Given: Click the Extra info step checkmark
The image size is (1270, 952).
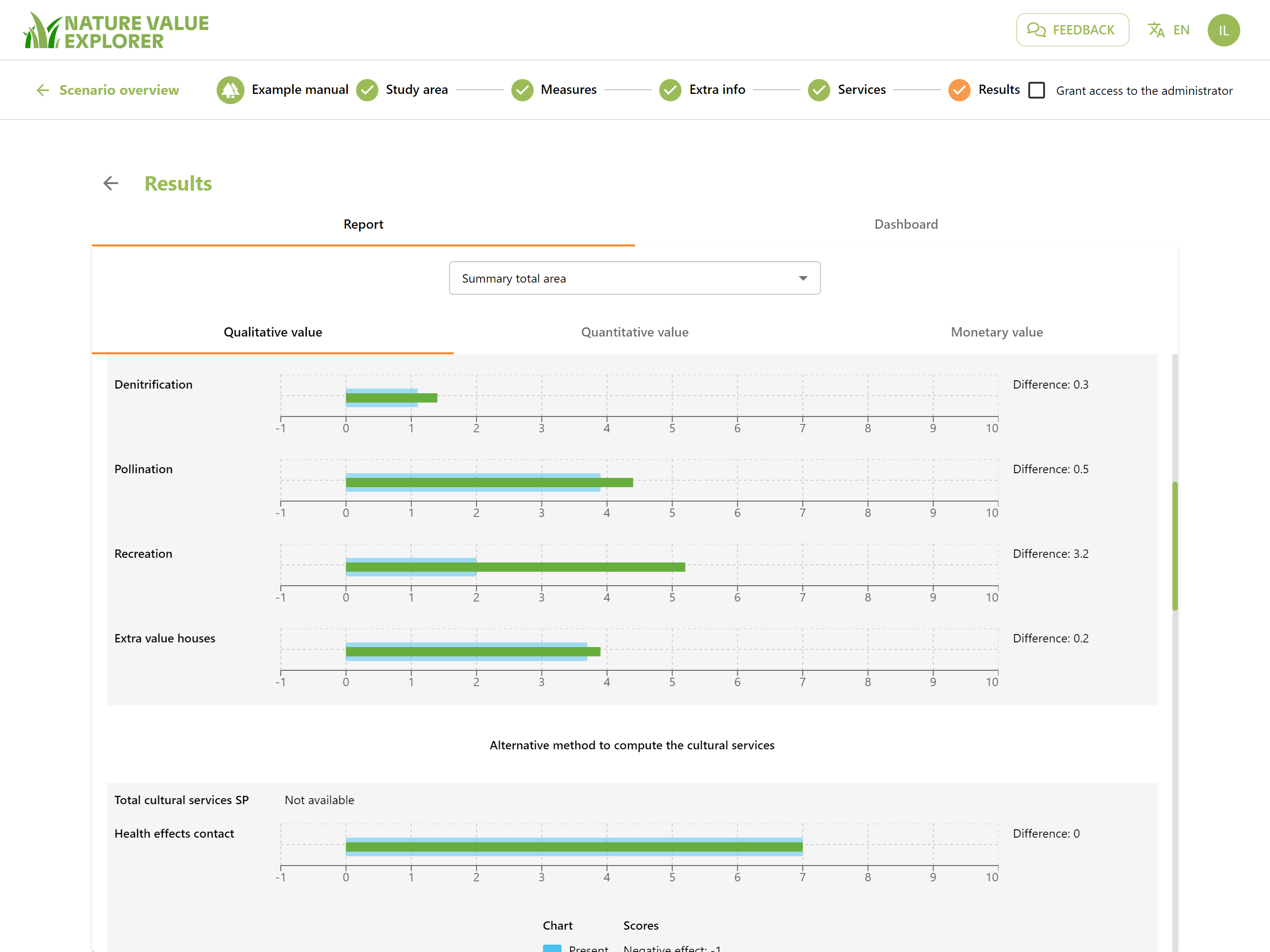Looking at the screenshot, I should click(x=670, y=90).
